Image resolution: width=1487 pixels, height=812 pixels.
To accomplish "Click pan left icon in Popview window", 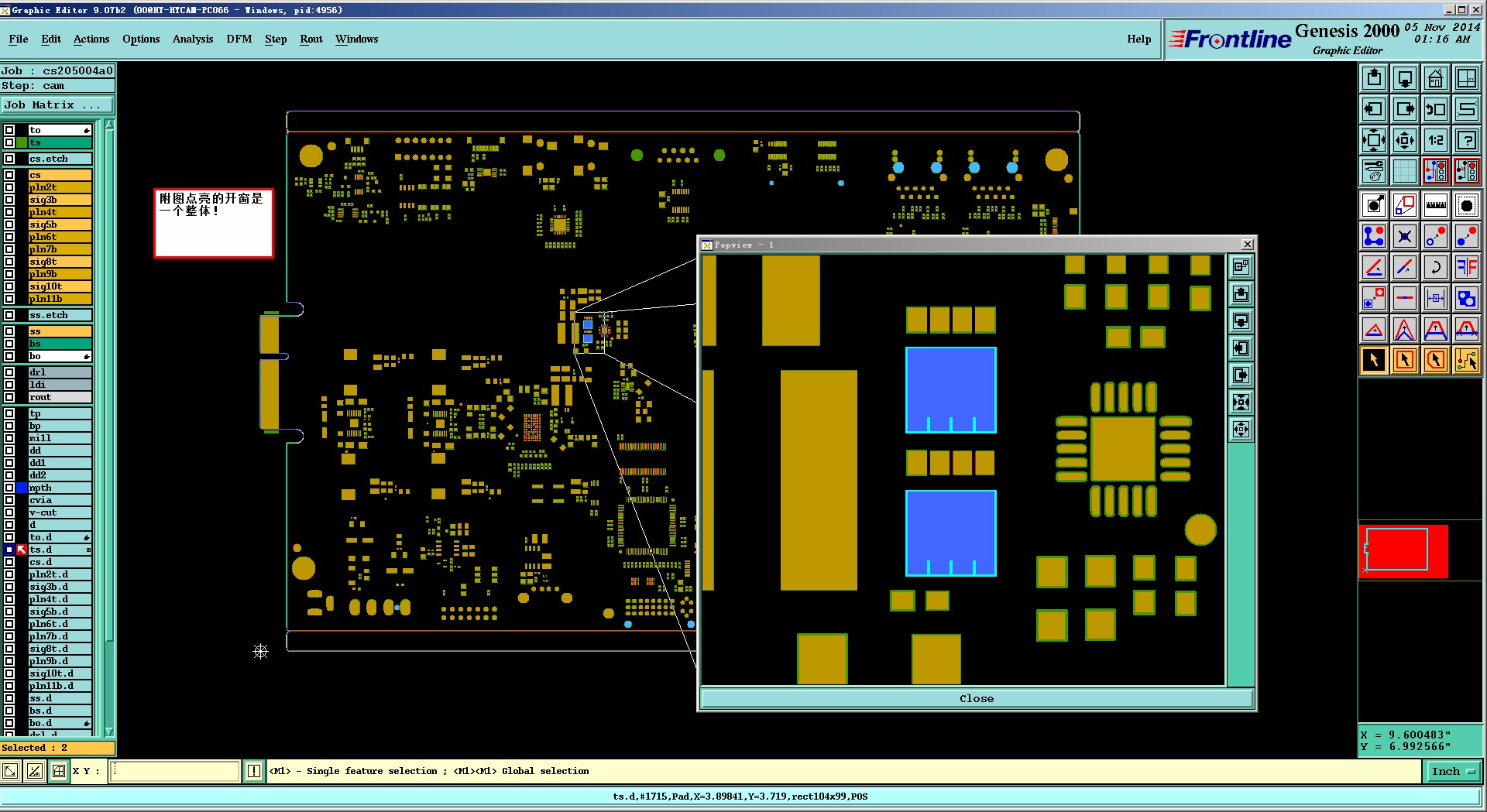I will (x=1241, y=348).
